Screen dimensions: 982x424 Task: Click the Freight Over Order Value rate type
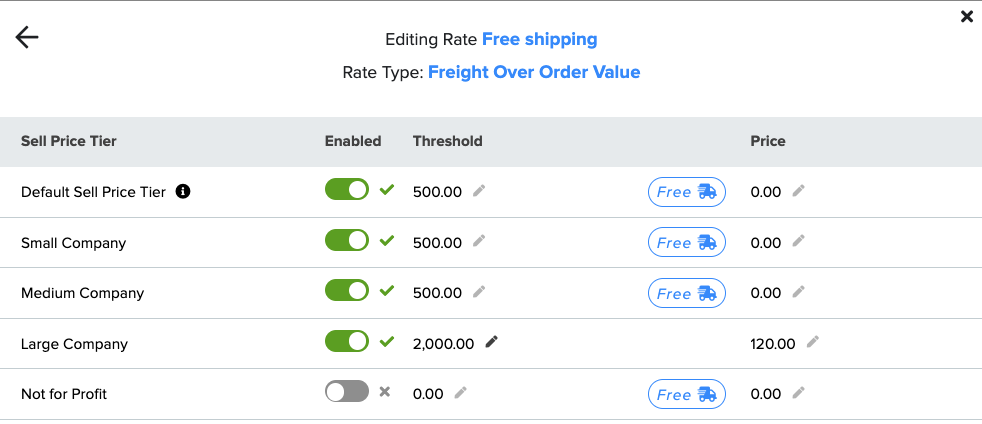tap(534, 73)
